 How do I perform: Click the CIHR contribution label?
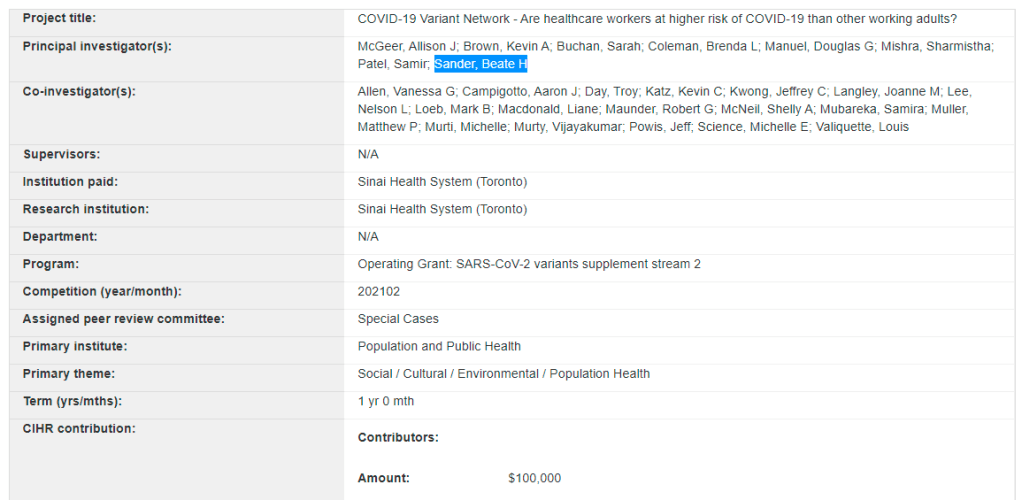coord(79,429)
